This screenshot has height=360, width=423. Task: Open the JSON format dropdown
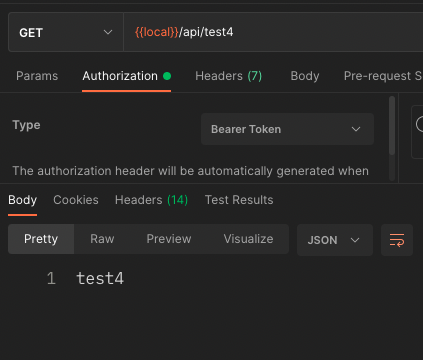(335, 240)
